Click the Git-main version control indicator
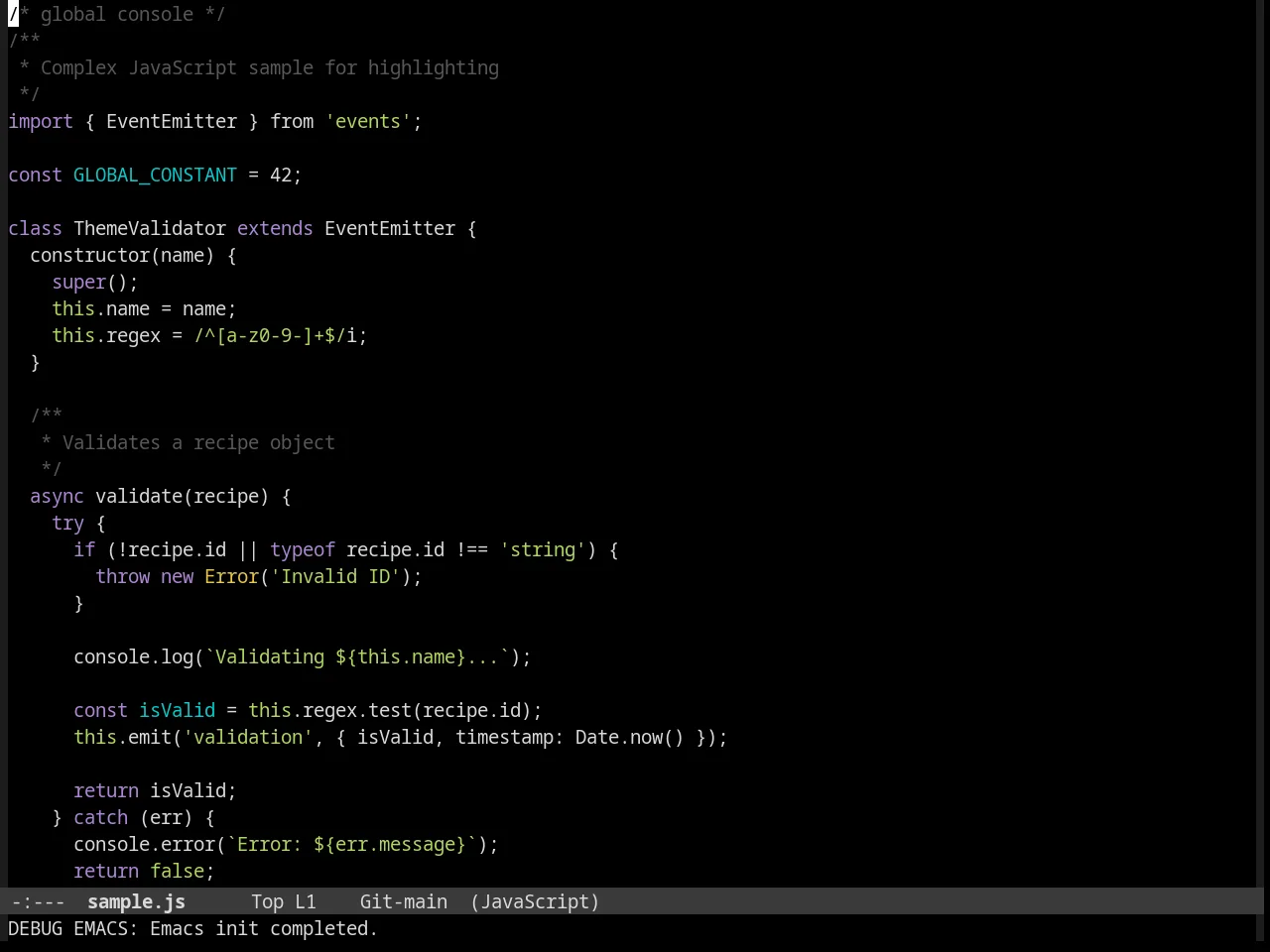 tap(403, 901)
